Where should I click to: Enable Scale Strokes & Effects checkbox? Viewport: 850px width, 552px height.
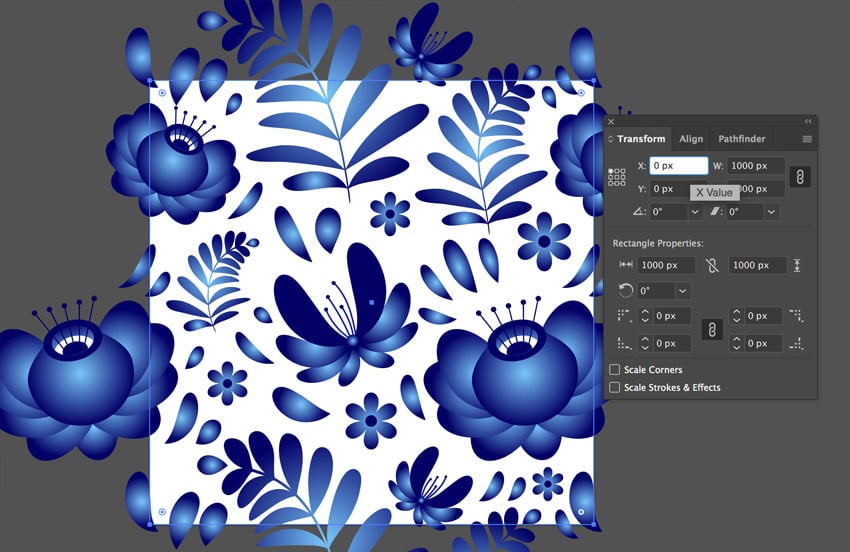(614, 387)
